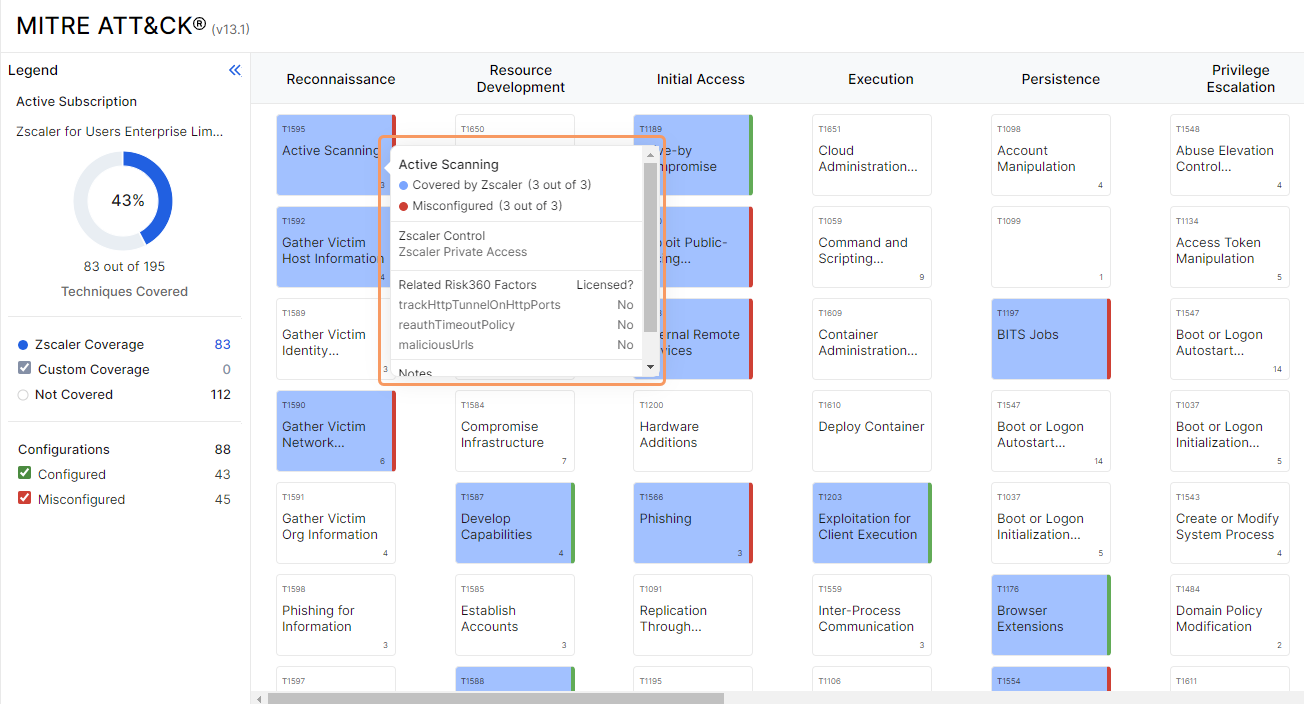Click the horizontal scrollbar left arrow
The image size is (1304, 704).
pyautogui.click(x=259, y=698)
